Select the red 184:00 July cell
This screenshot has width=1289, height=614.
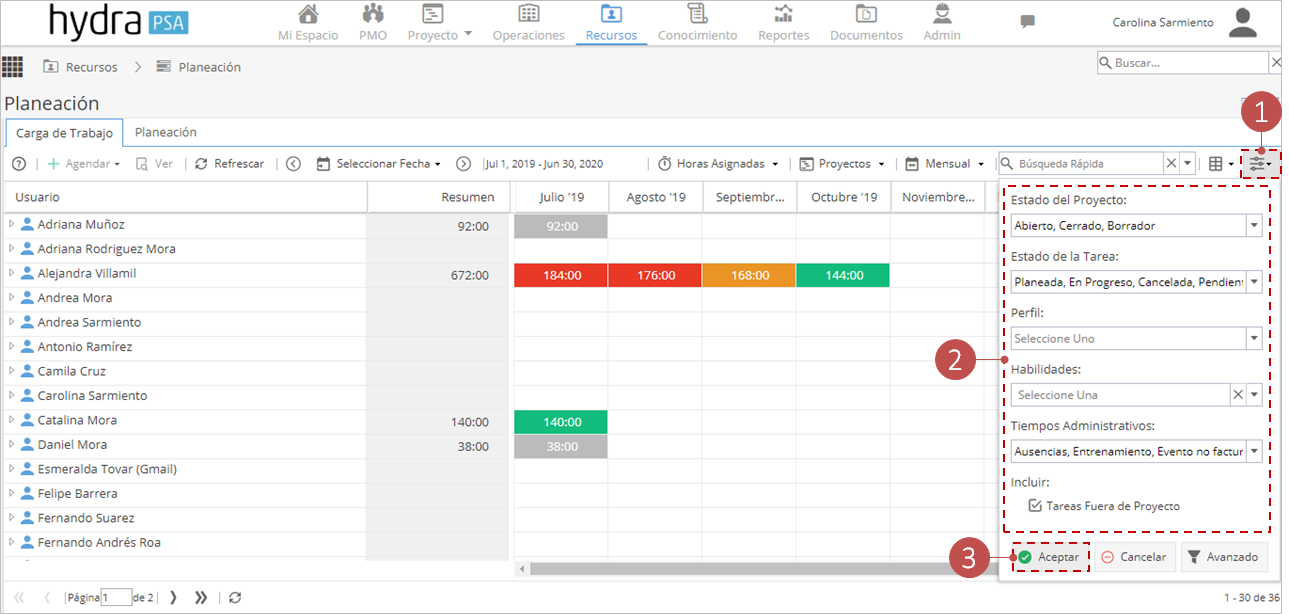[x=560, y=275]
